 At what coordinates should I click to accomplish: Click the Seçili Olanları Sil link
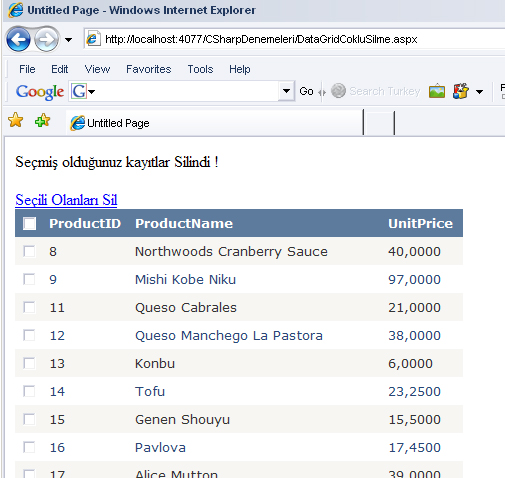(66, 200)
